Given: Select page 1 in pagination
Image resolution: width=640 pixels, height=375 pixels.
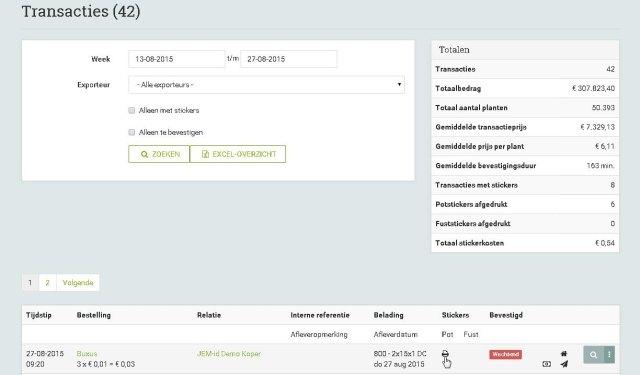Looking at the screenshot, I should (x=30, y=282).
